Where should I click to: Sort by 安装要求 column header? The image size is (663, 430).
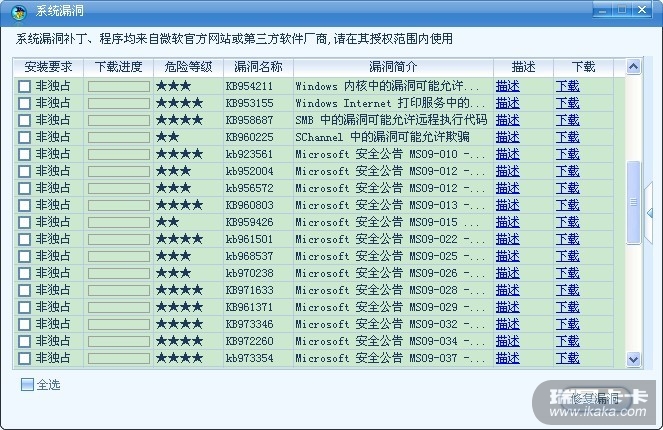(48, 67)
